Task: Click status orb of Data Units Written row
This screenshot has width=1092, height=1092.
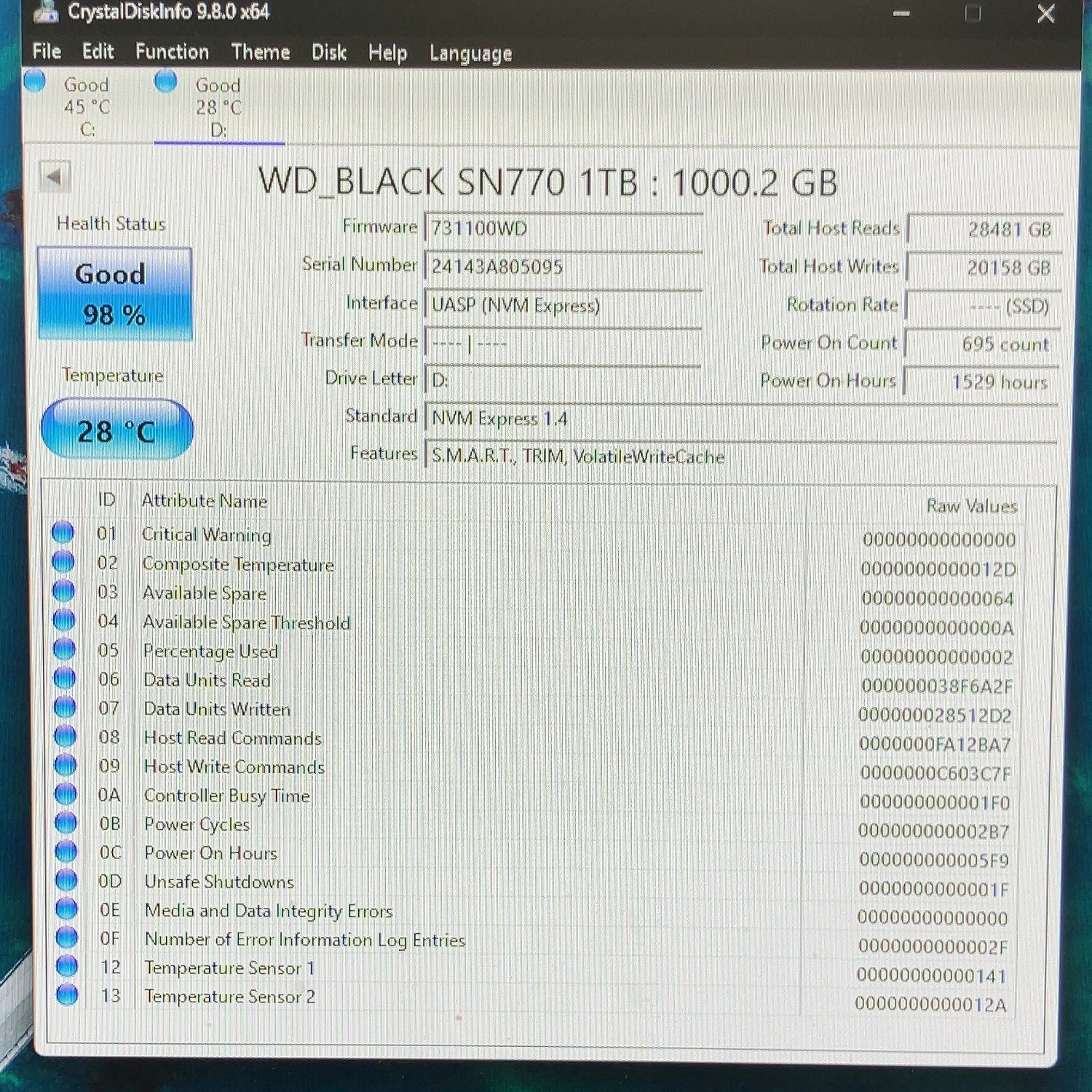Action: point(65,707)
